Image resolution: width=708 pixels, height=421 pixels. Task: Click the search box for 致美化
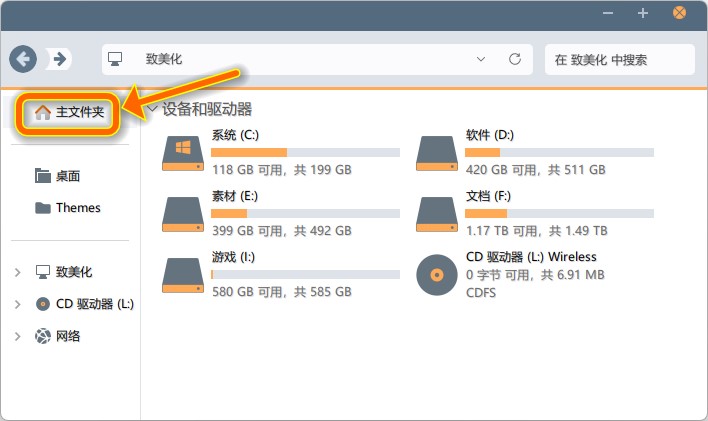(618, 59)
